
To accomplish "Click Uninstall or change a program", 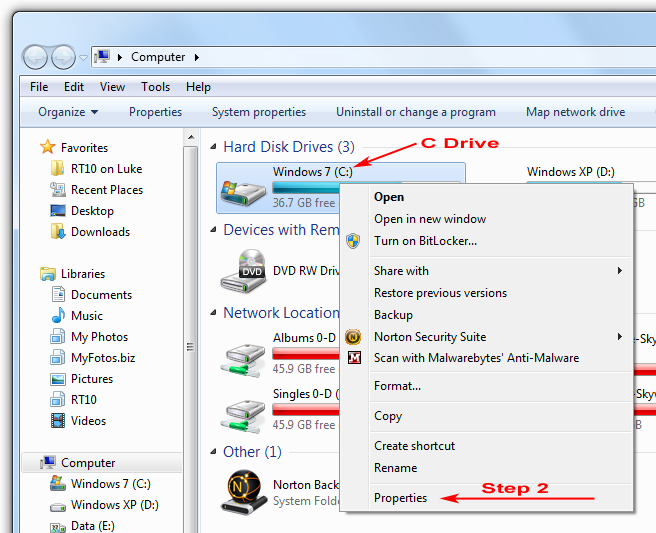I will 416,112.
